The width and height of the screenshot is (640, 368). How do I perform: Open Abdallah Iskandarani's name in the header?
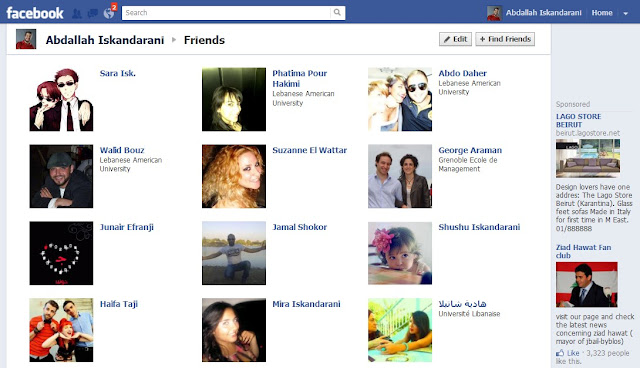tap(543, 13)
